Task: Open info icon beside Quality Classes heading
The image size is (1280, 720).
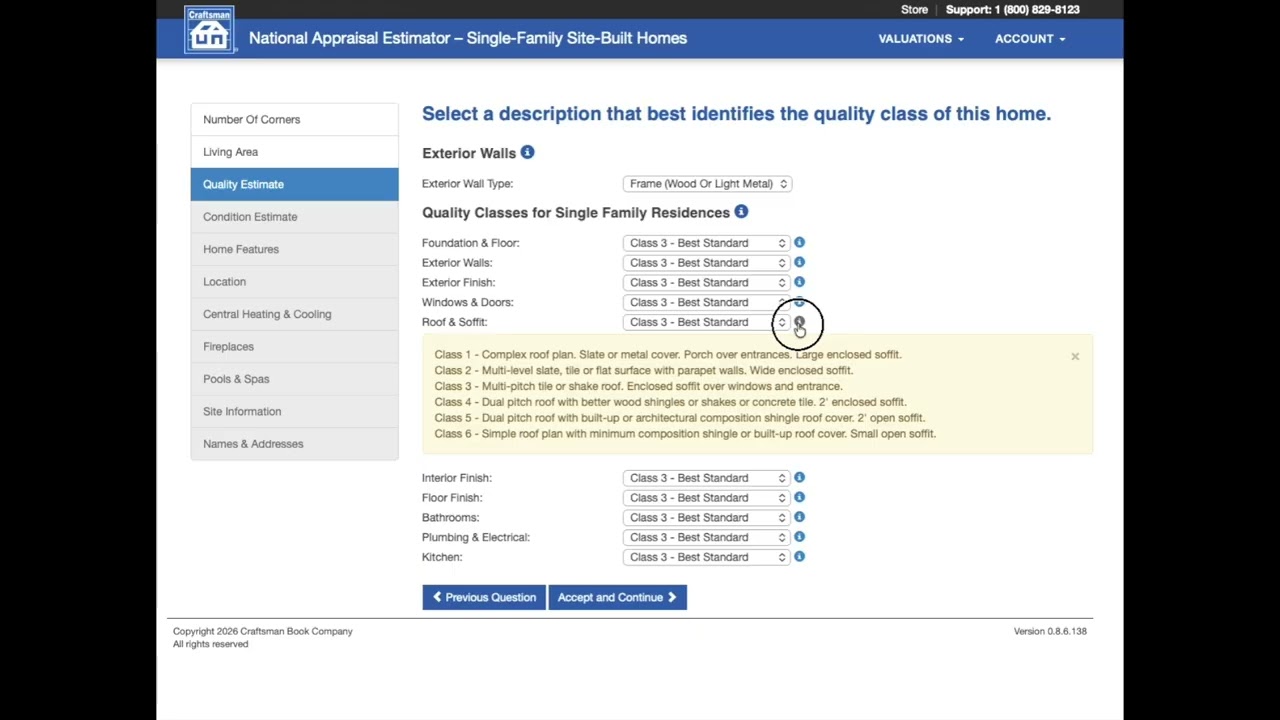Action: coord(741,211)
